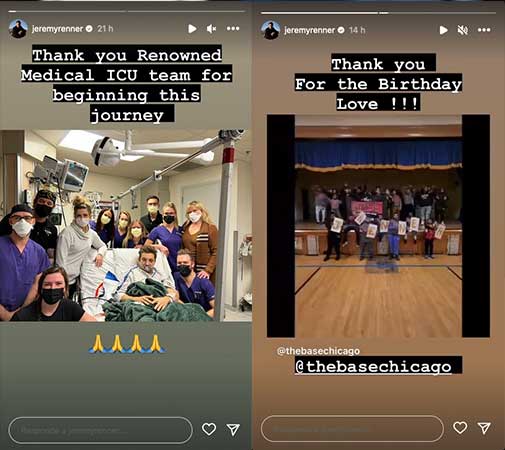Viewport: 505px width, 450px height.
Task: Share the ICU team story via paper plane
Action: tap(233, 429)
